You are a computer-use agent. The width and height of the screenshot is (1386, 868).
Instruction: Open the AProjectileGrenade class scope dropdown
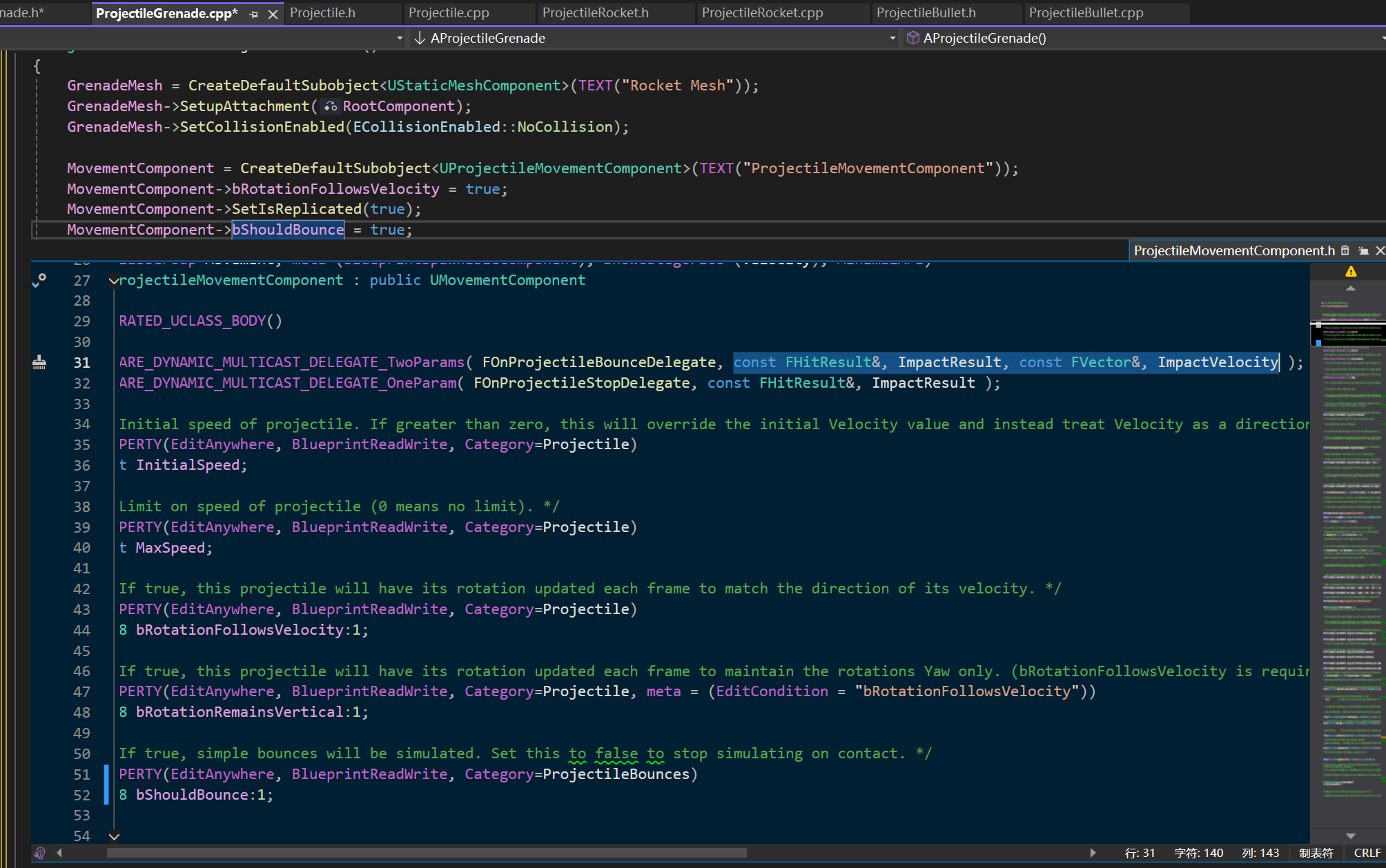click(x=892, y=38)
